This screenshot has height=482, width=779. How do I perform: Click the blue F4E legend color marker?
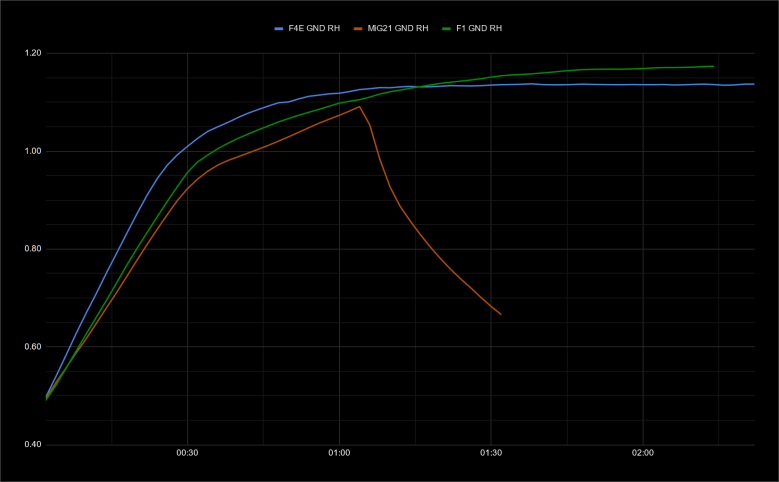[x=279, y=28]
